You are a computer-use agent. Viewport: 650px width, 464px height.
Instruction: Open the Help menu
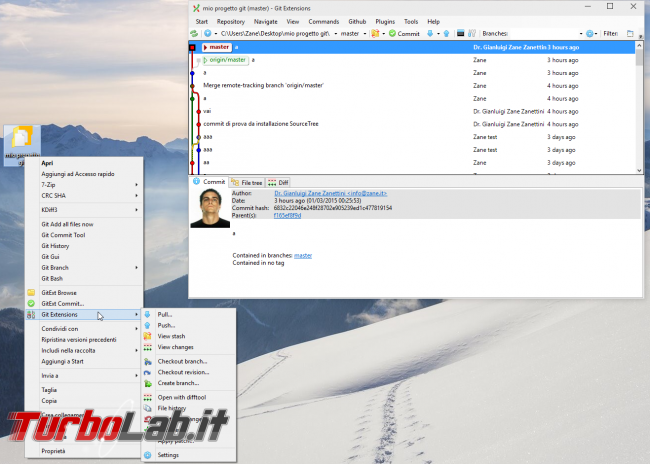pyautogui.click(x=434, y=22)
